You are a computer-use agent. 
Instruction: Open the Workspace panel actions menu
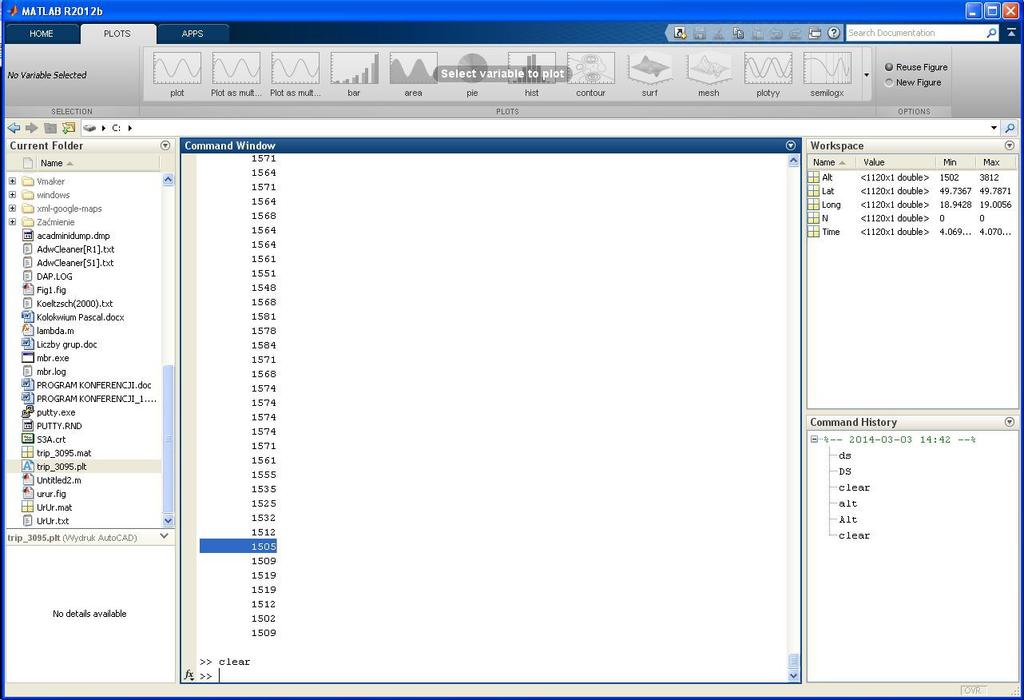[x=1010, y=146]
